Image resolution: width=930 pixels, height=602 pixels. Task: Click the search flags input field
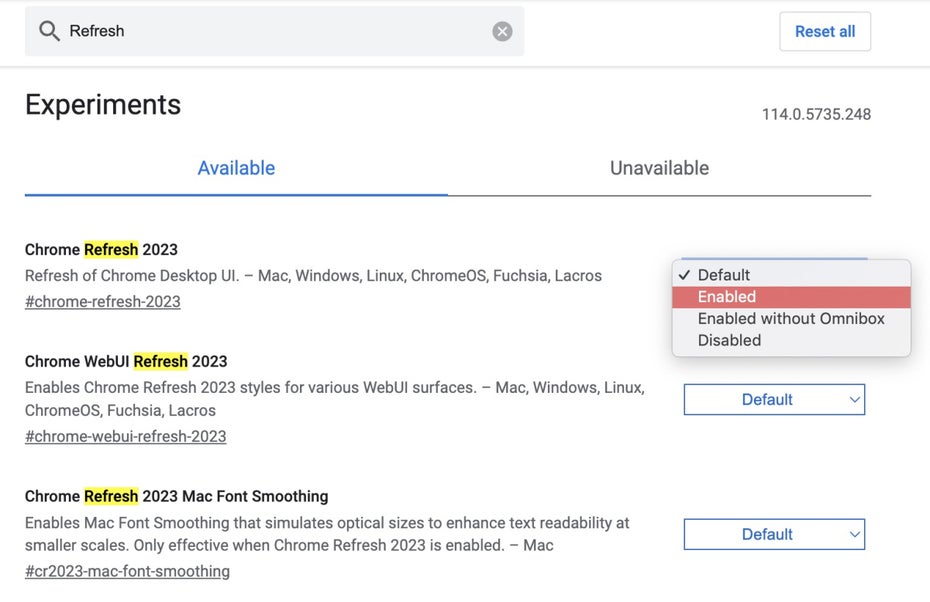pos(274,31)
